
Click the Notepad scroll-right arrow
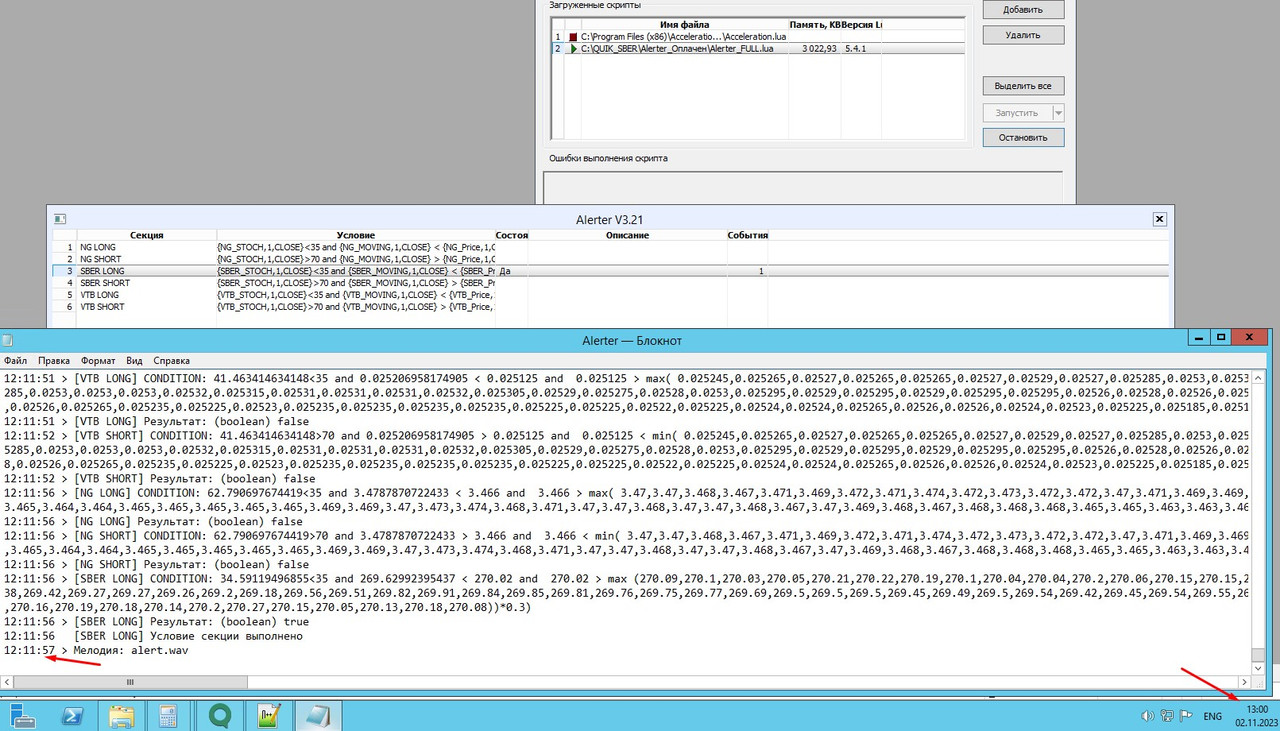tap(1245, 682)
